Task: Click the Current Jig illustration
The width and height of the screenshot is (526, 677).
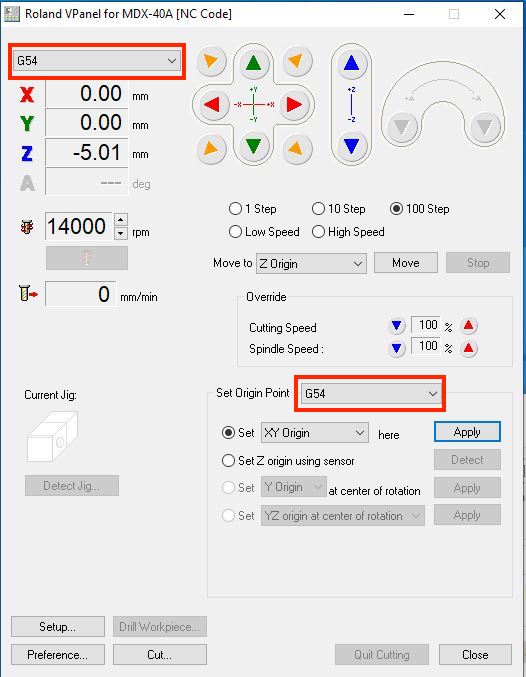Action: 52,437
